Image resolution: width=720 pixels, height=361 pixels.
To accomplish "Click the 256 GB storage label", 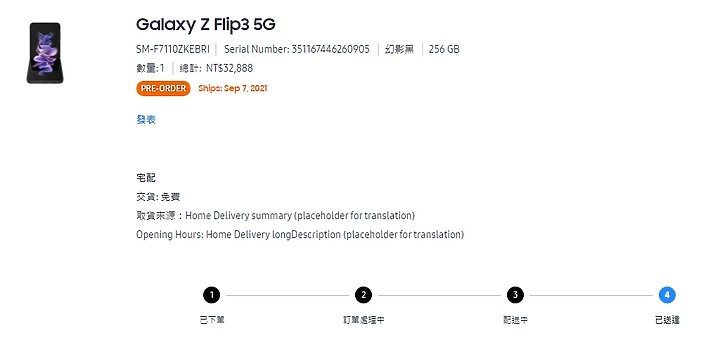I will tap(444, 49).
